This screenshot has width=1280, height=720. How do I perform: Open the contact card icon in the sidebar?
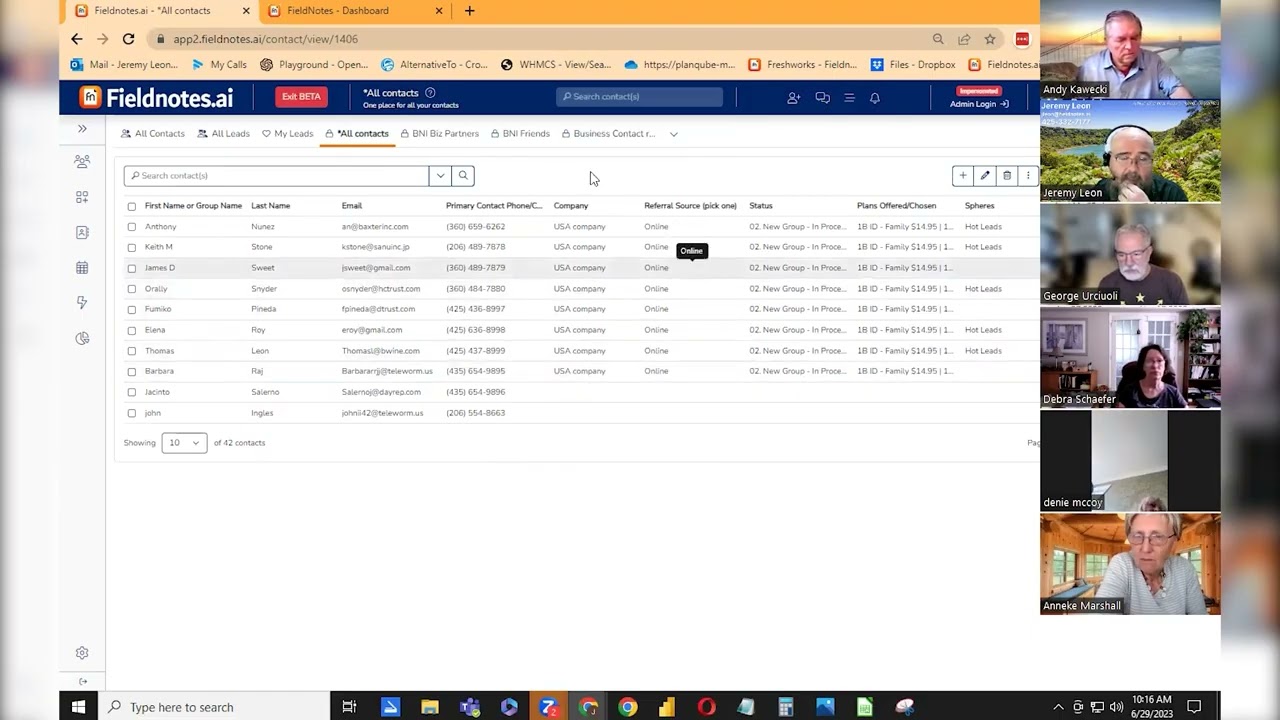click(82, 232)
